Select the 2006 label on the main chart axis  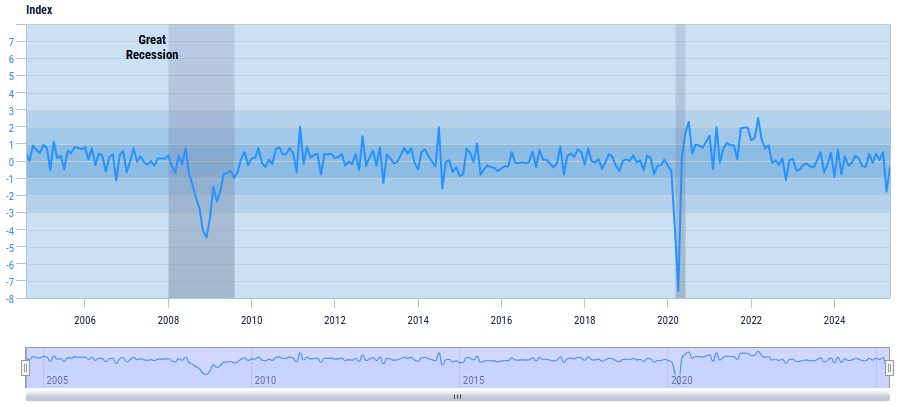84,319
